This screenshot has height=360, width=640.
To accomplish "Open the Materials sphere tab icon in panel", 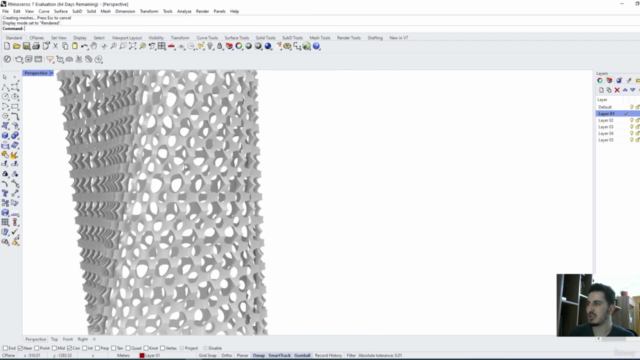I will 619,80.
